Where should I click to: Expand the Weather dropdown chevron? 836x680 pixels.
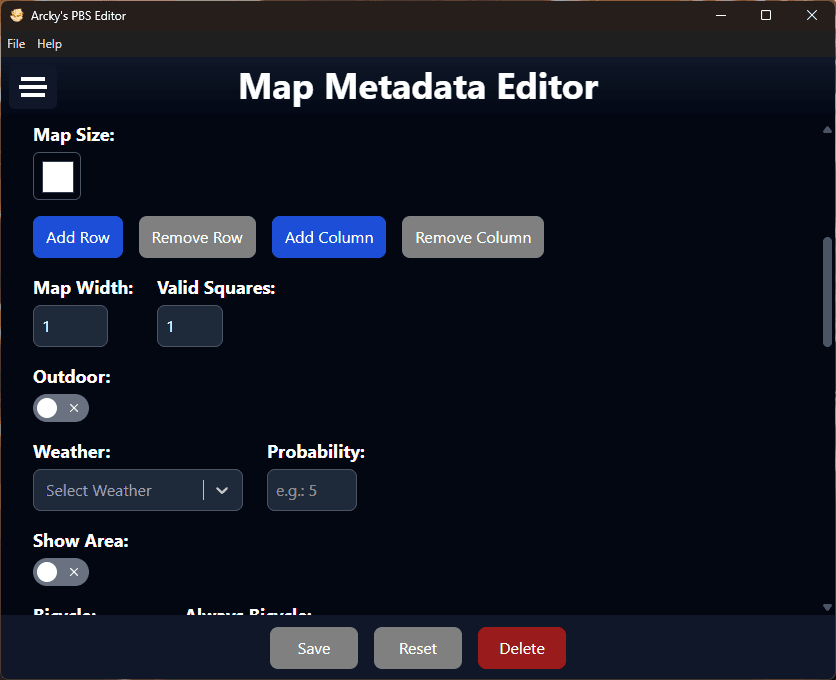coord(222,490)
